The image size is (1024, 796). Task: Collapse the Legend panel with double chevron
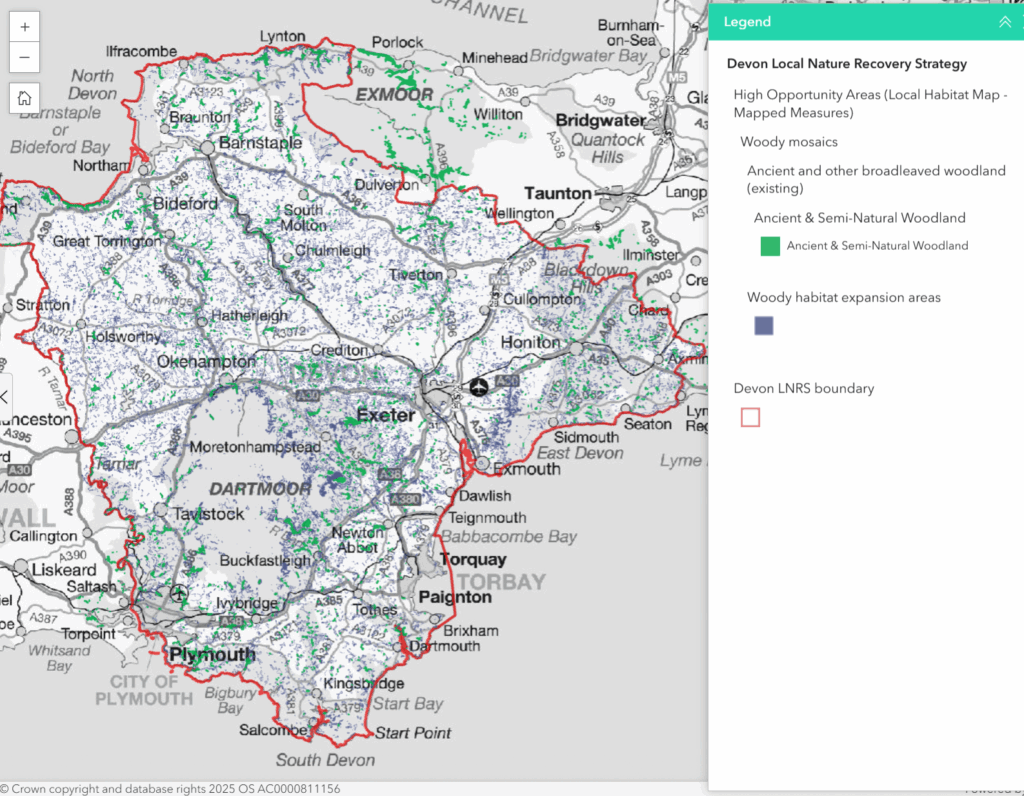1004,22
